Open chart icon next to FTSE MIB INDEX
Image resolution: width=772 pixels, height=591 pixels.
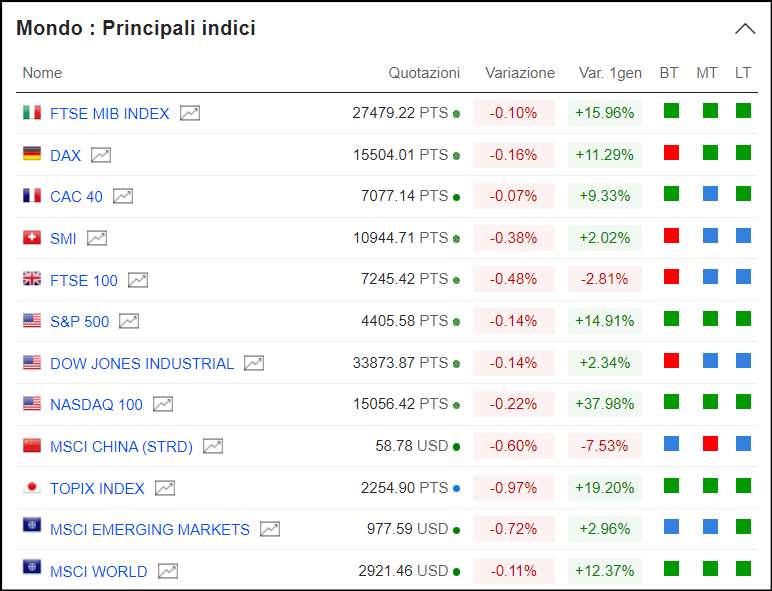click(190, 113)
